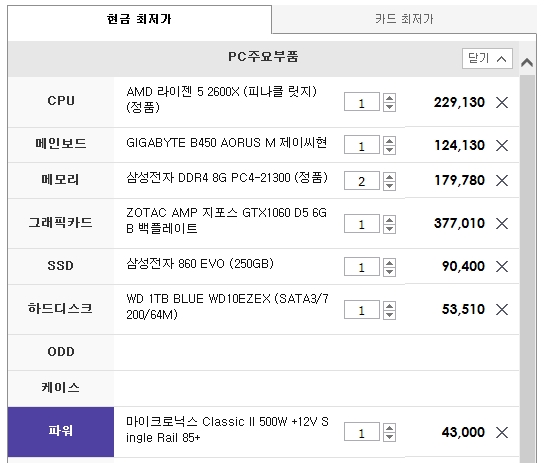
Task: Focus the 하드디스크 quantity input field
Action: pyautogui.click(x=362, y=310)
